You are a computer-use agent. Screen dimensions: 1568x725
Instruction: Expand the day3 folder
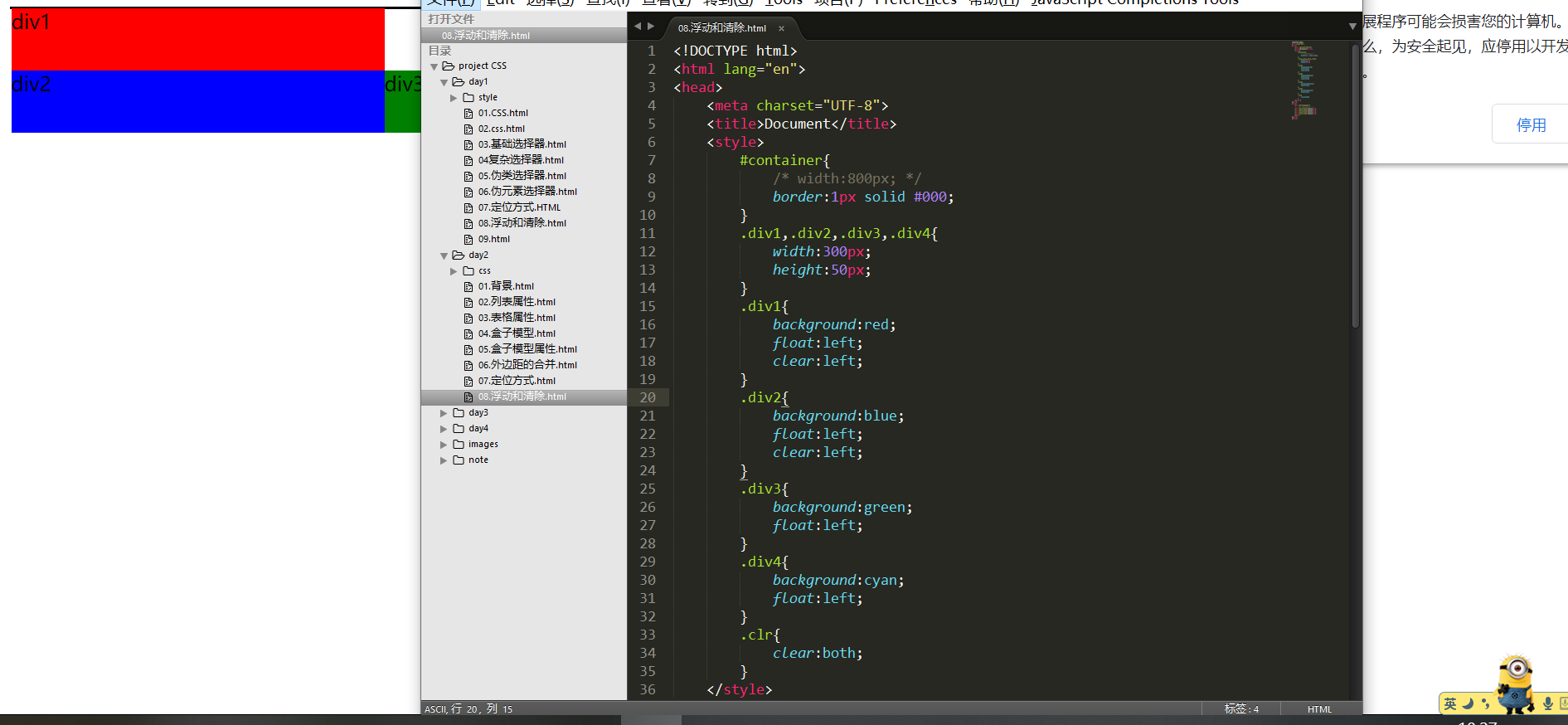point(444,413)
